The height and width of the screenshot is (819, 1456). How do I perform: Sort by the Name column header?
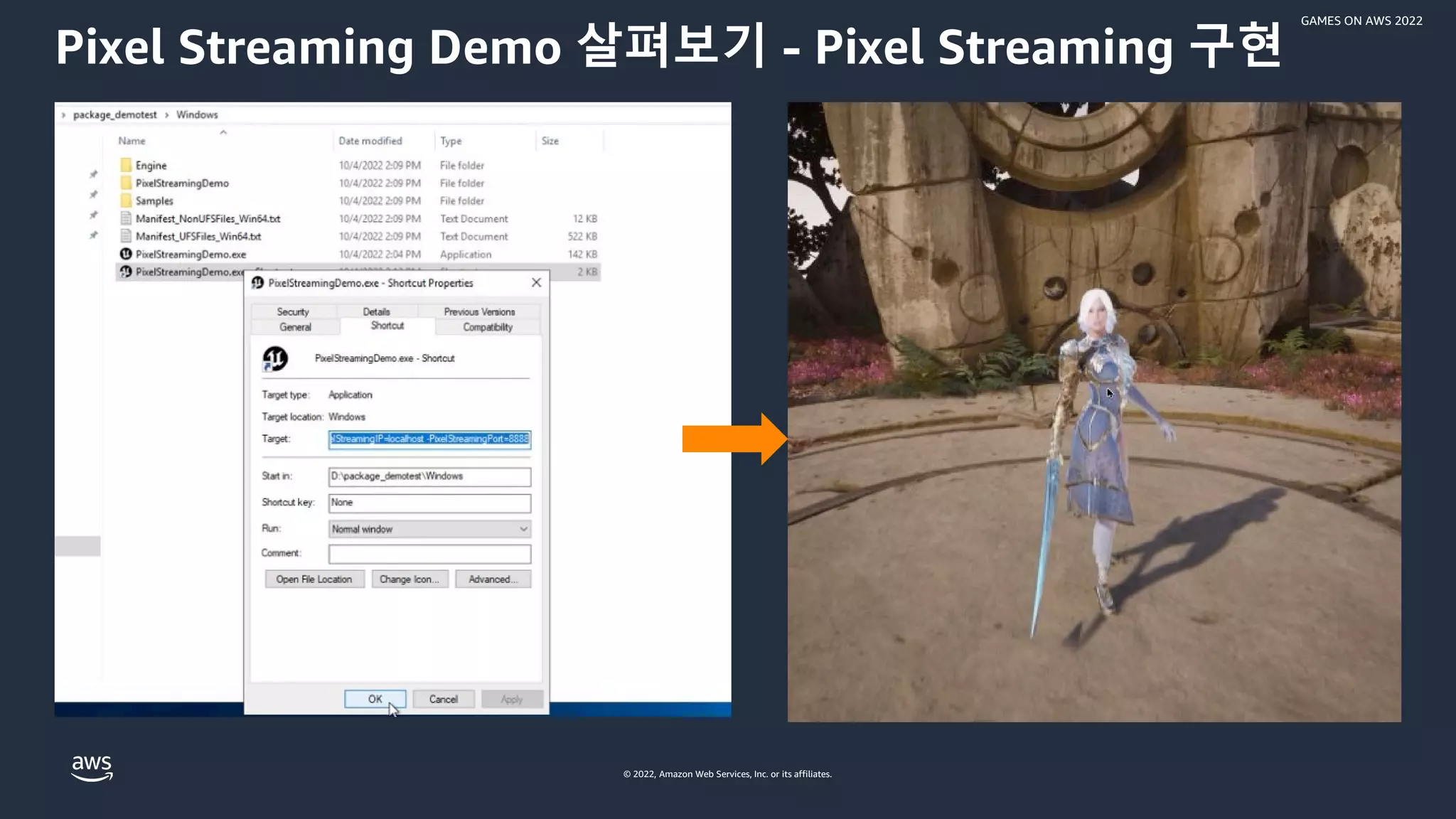coord(132,141)
